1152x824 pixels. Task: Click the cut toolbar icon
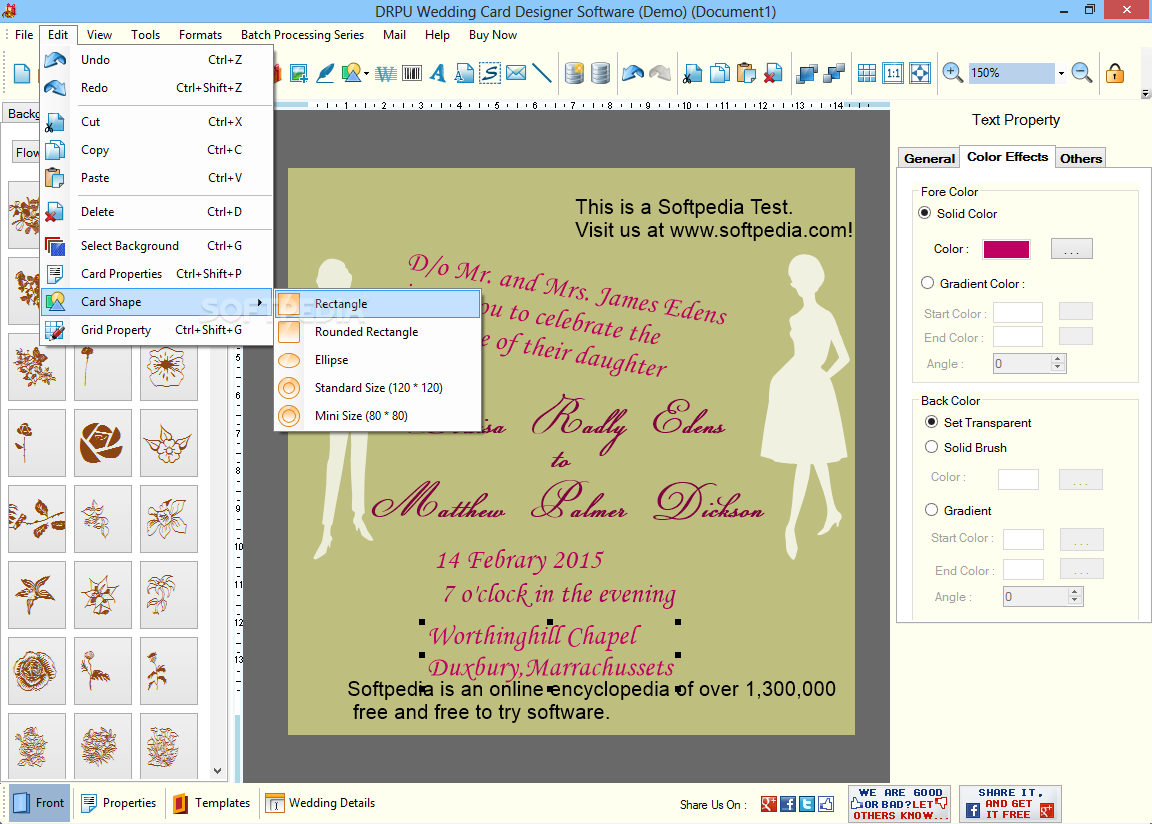click(x=692, y=73)
